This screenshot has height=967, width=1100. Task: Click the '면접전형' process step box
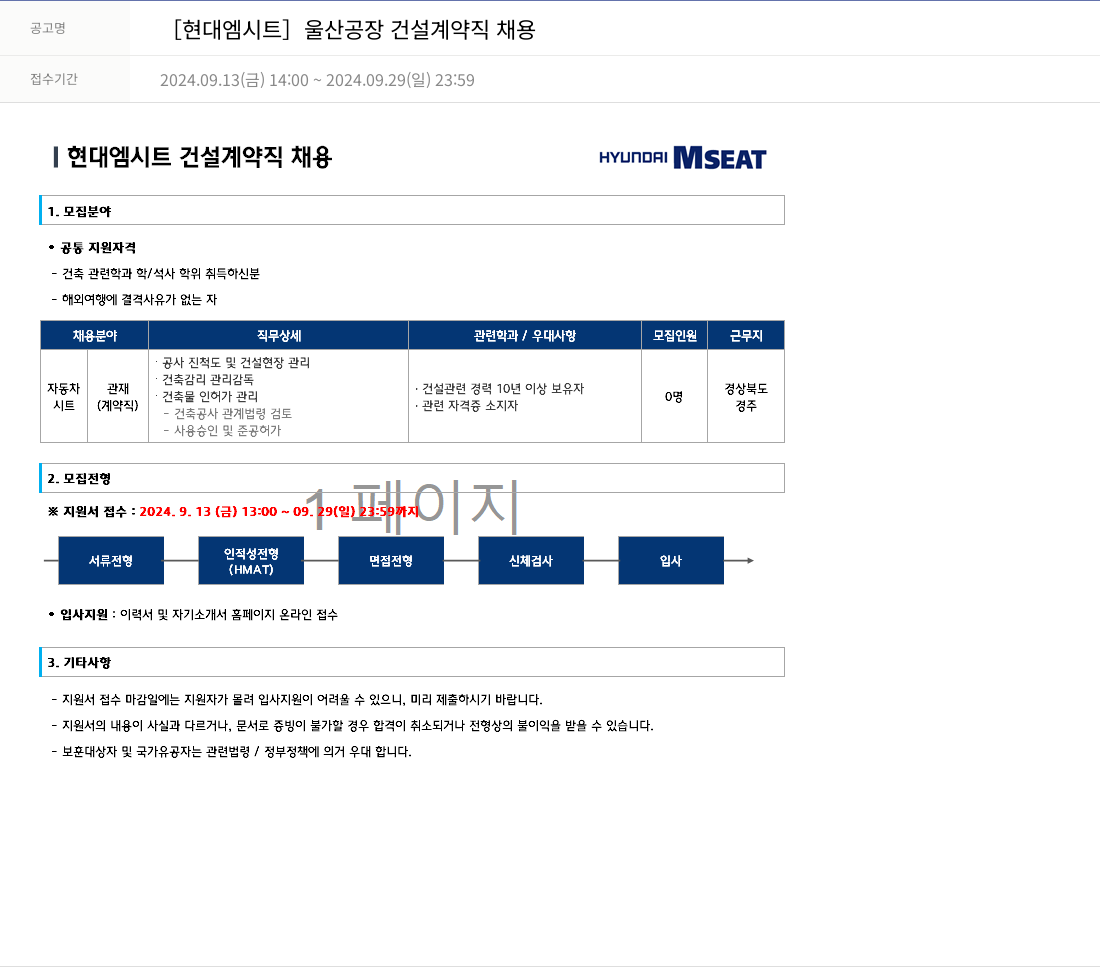click(x=391, y=561)
